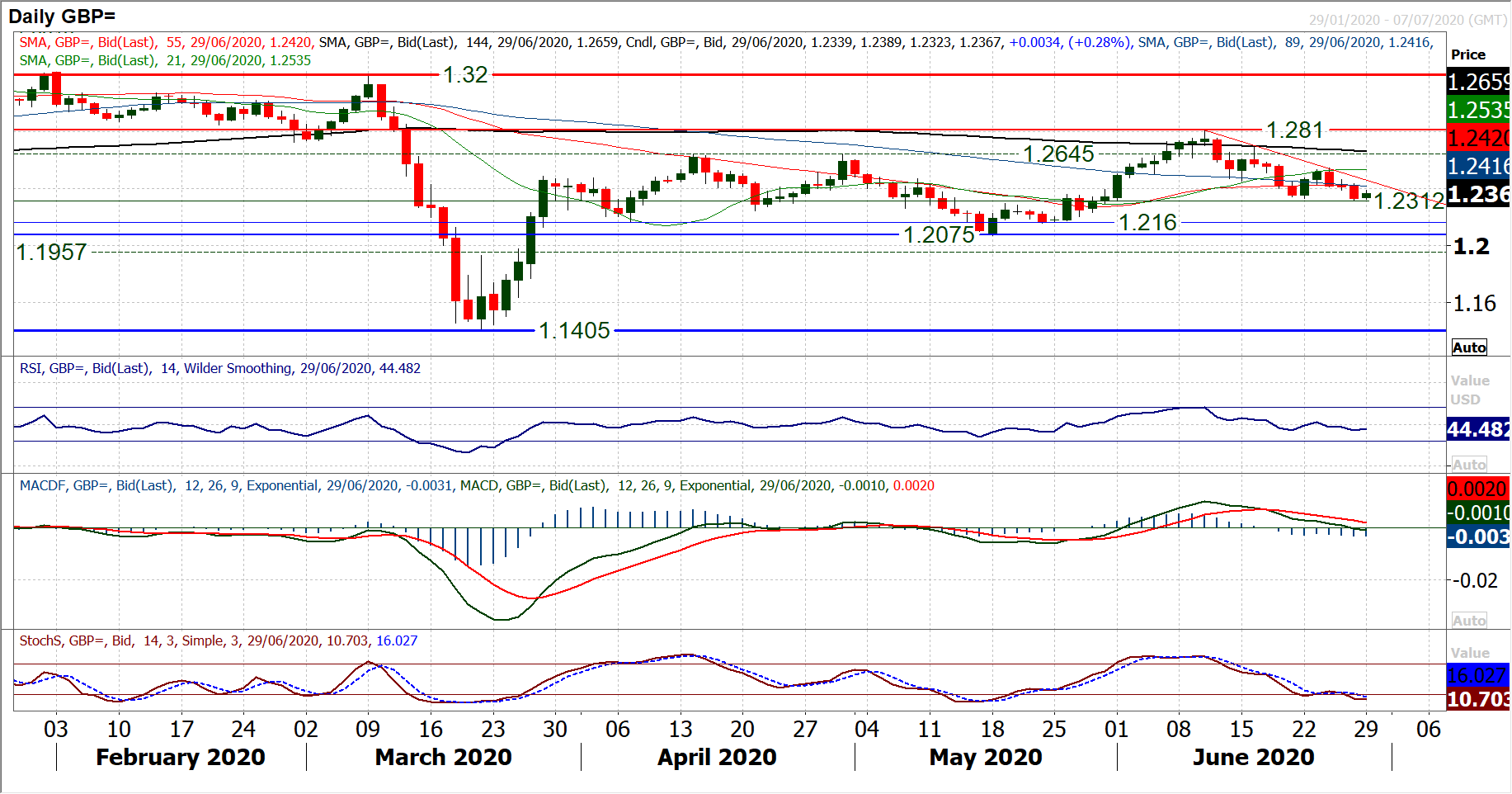Click the Auto button on price chart

pos(1469,347)
